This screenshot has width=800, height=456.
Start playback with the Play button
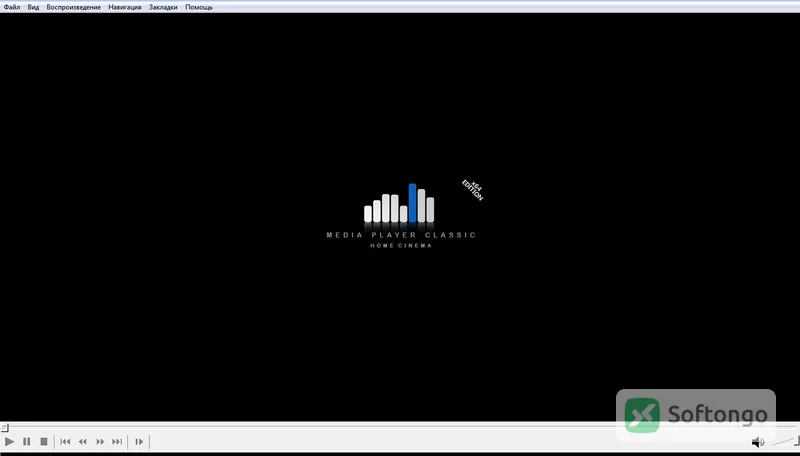pyautogui.click(x=9, y=442)
